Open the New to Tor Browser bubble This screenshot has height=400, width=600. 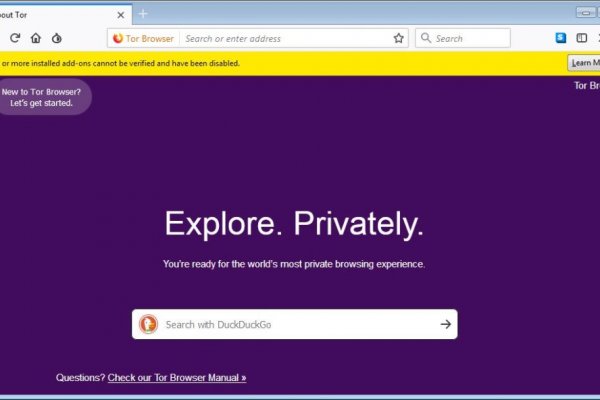[x=43, y=97]
